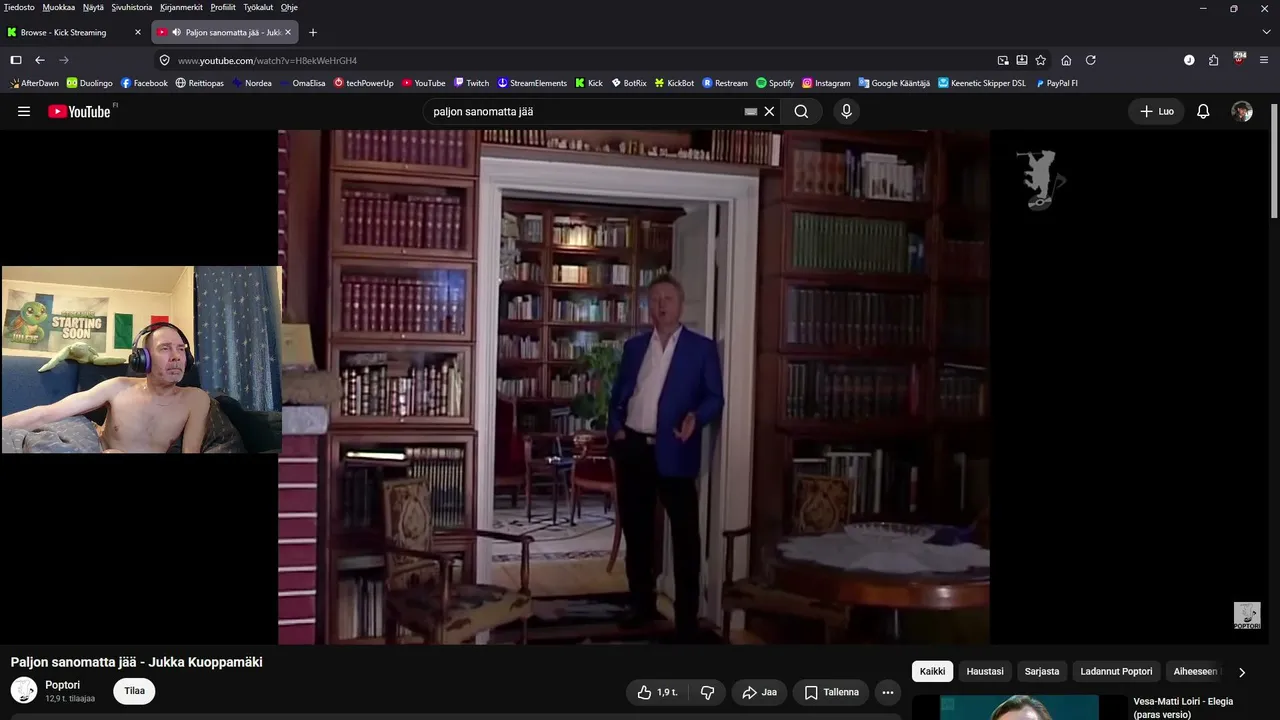Open the YouTube account avatar menu

(1242, 112)
